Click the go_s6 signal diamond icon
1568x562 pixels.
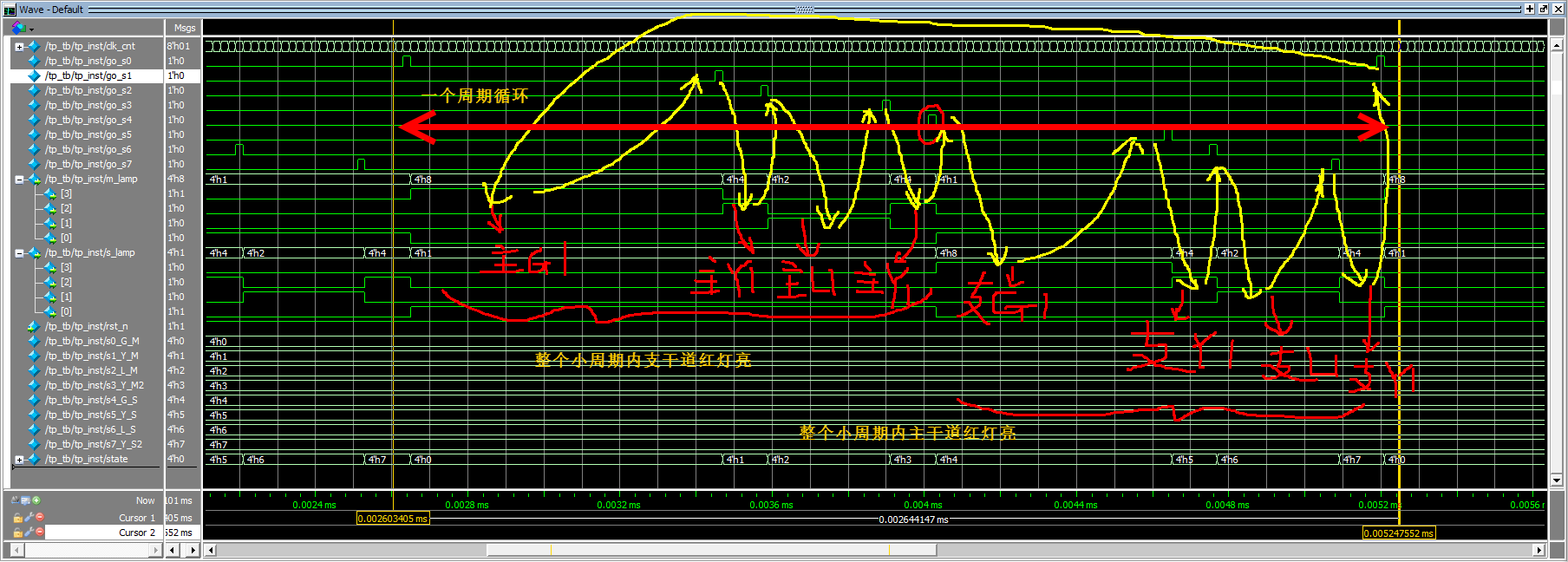point(34,150)
